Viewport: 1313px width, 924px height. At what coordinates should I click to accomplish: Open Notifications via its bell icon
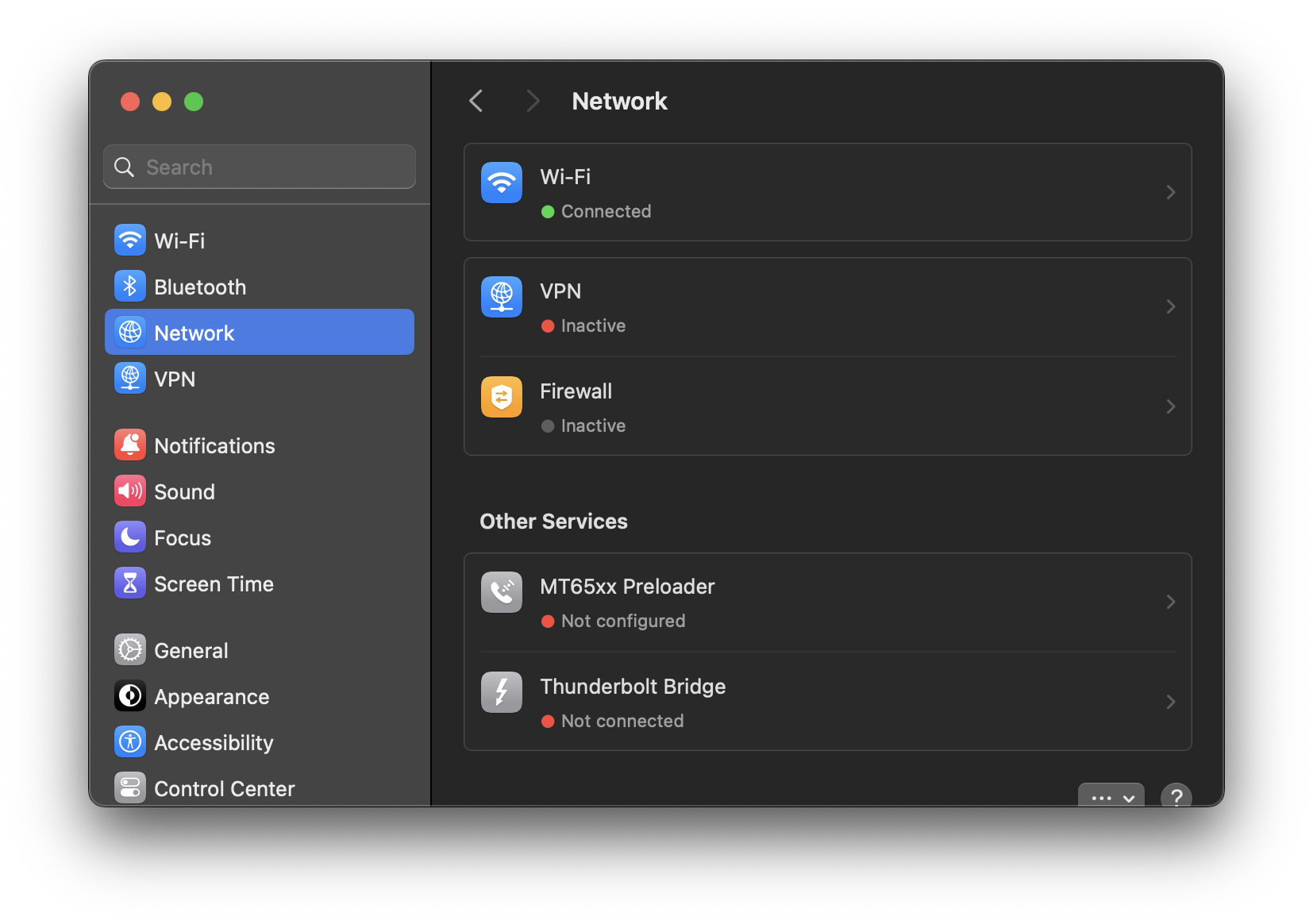[130, 445]
